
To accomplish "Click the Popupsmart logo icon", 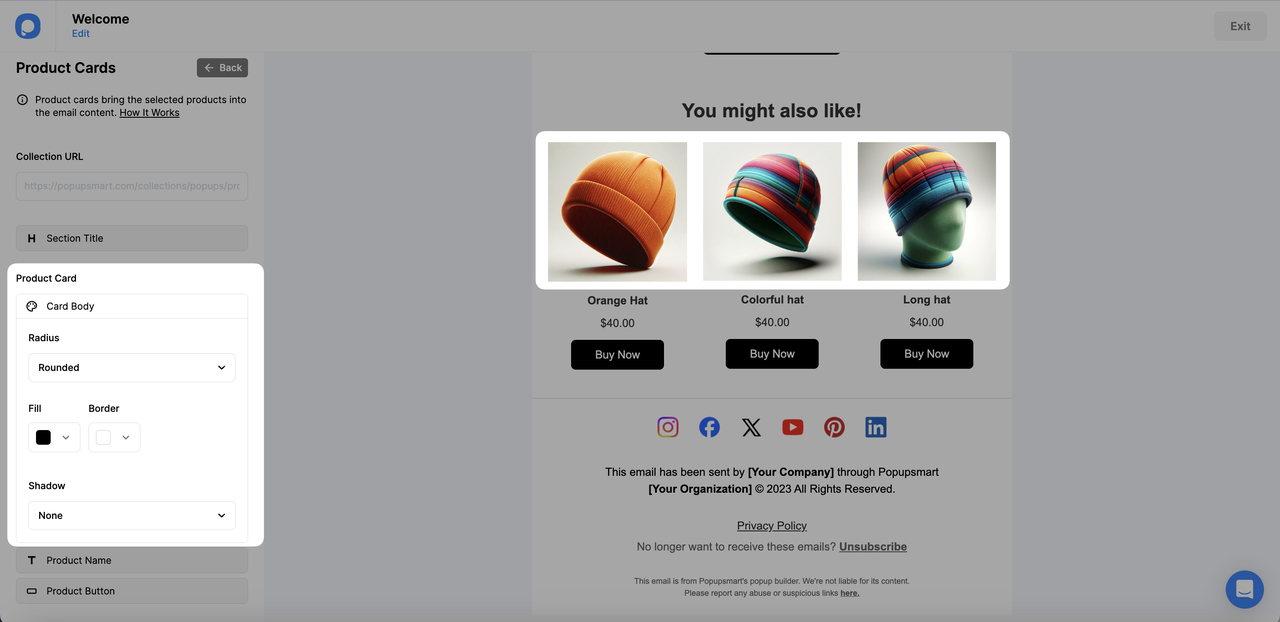I will click(x=28, y=26).
